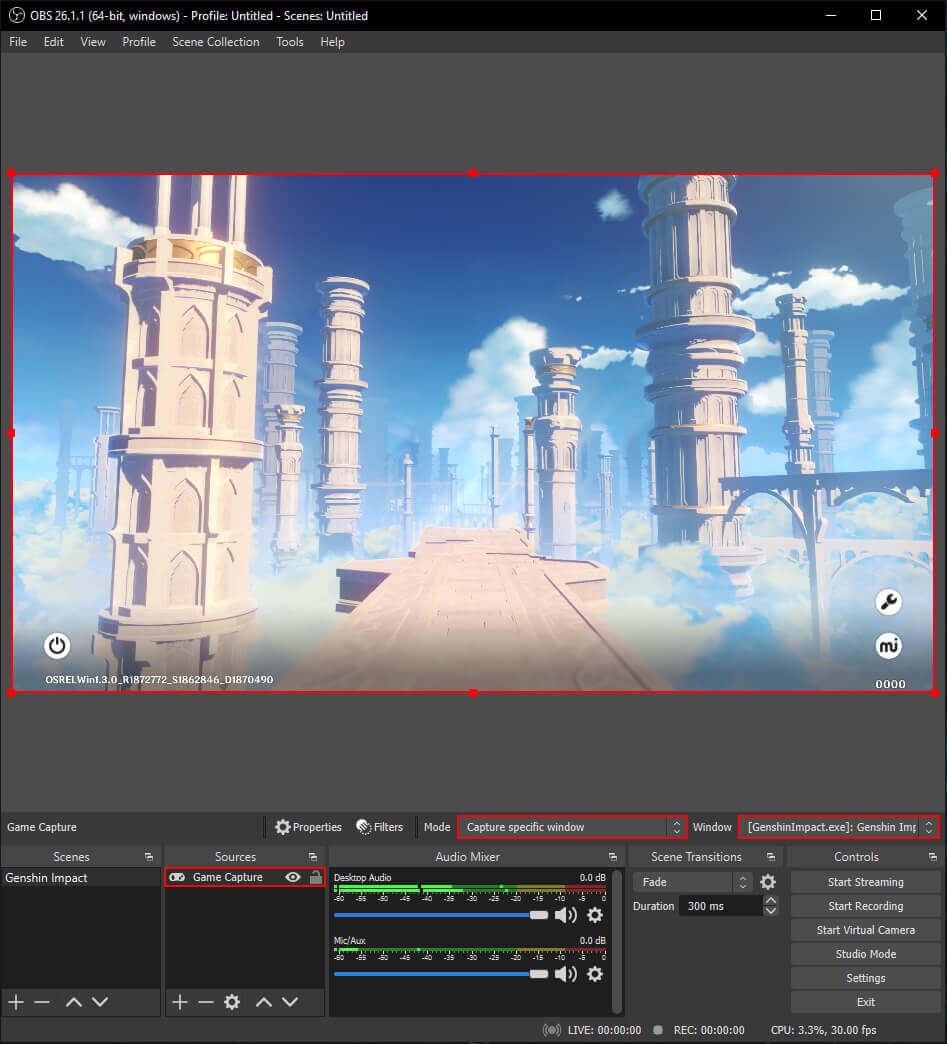
Task: Pop out the Audio Mixer dock icon
Action: coord(613,857)
